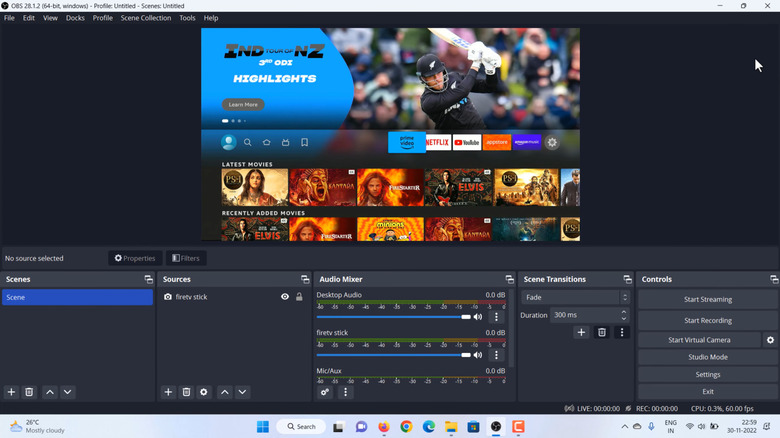Image resolution: width=780 pixels, height=438 pixels.
Task: Click Exit button in Controls
Action: pyautogui.click(x=707, y=392)
